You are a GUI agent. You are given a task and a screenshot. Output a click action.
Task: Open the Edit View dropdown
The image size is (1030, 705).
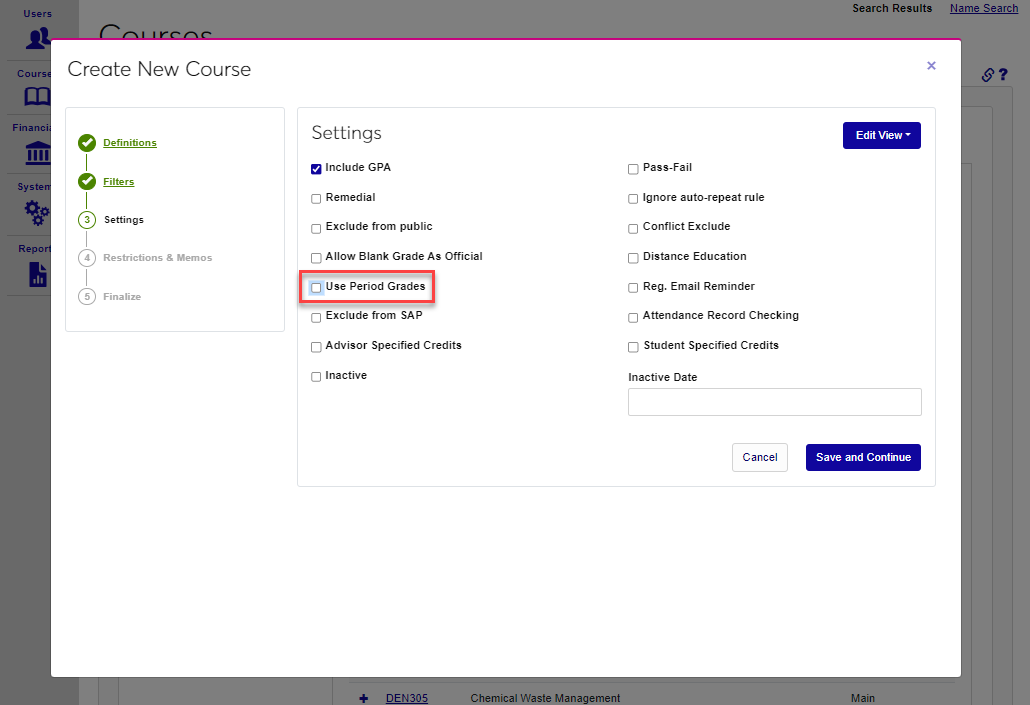881,135
